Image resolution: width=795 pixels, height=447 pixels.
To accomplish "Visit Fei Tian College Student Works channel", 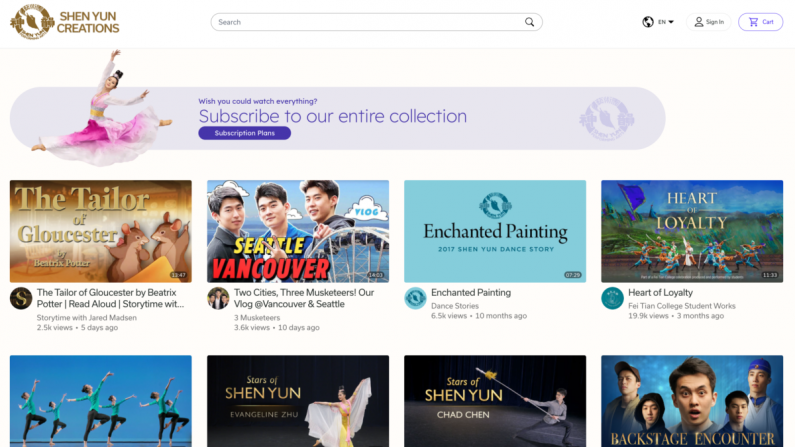I will [x=681, y=306].
